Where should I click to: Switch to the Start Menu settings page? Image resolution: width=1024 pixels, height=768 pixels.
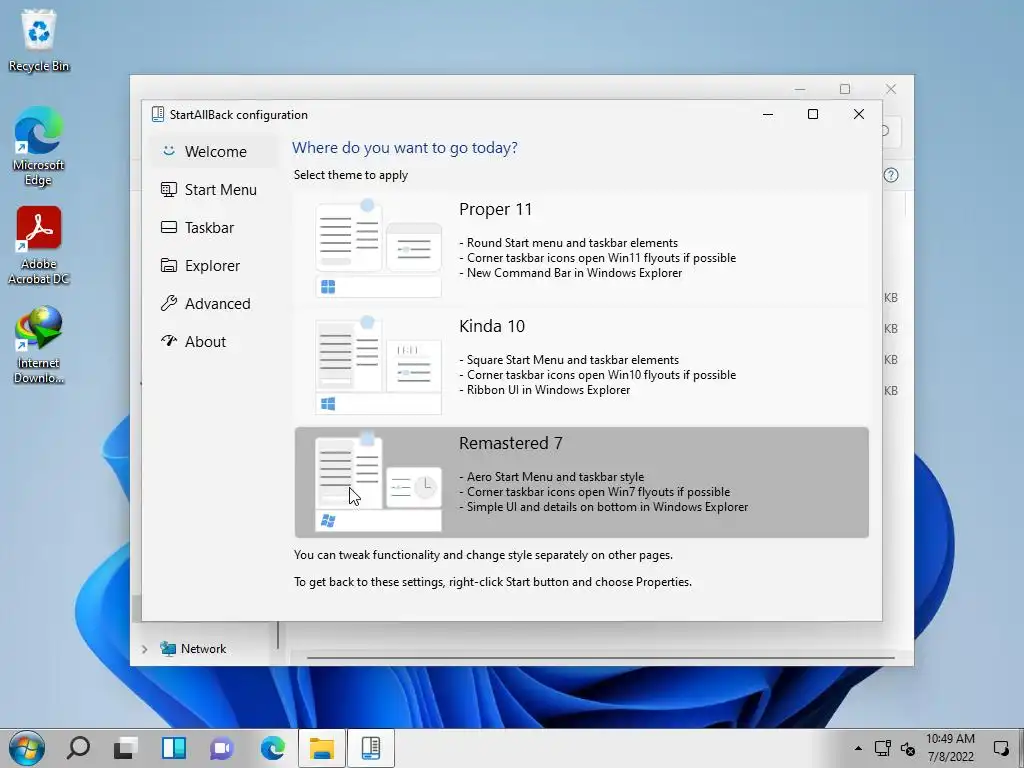pyautogui.click(x=214, y=189)
